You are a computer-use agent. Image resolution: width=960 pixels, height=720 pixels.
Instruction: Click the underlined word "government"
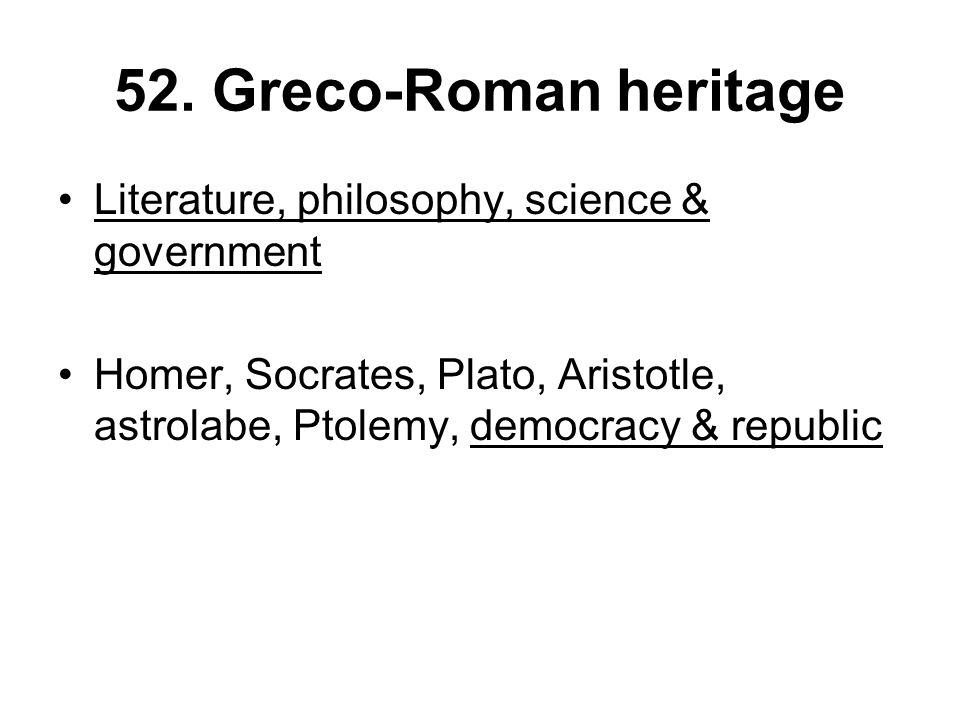tap(208, 253)
